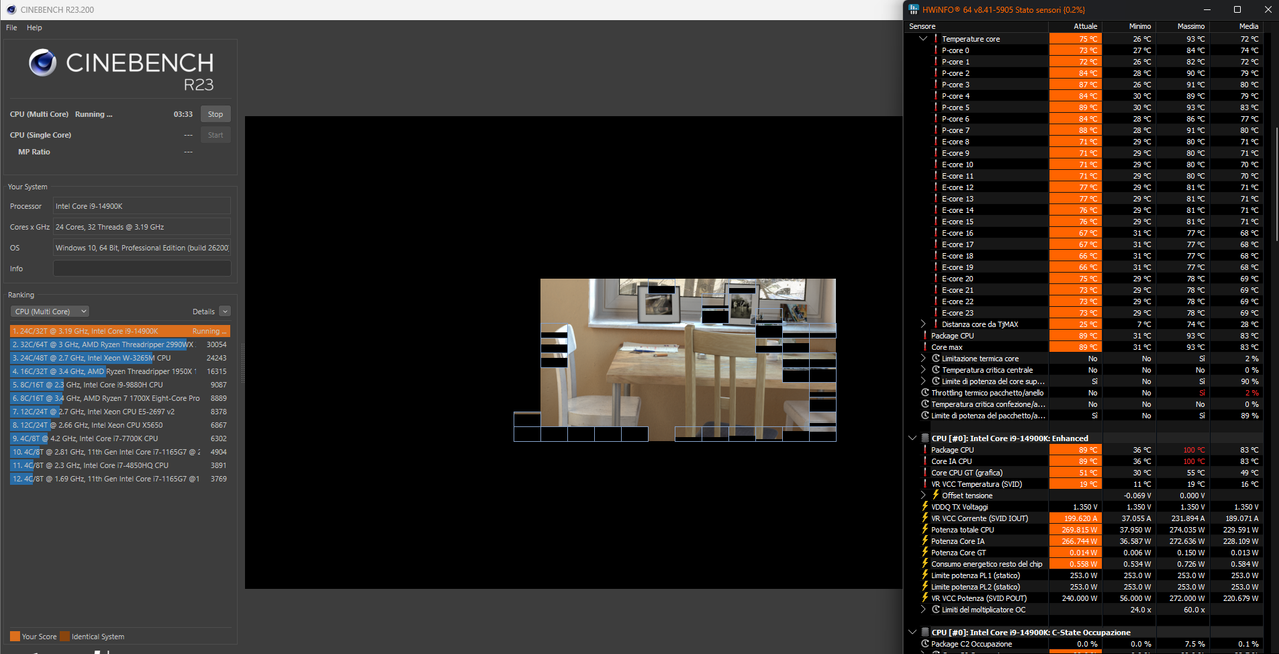Collapse the Temperature core group

tap(923, 39)
